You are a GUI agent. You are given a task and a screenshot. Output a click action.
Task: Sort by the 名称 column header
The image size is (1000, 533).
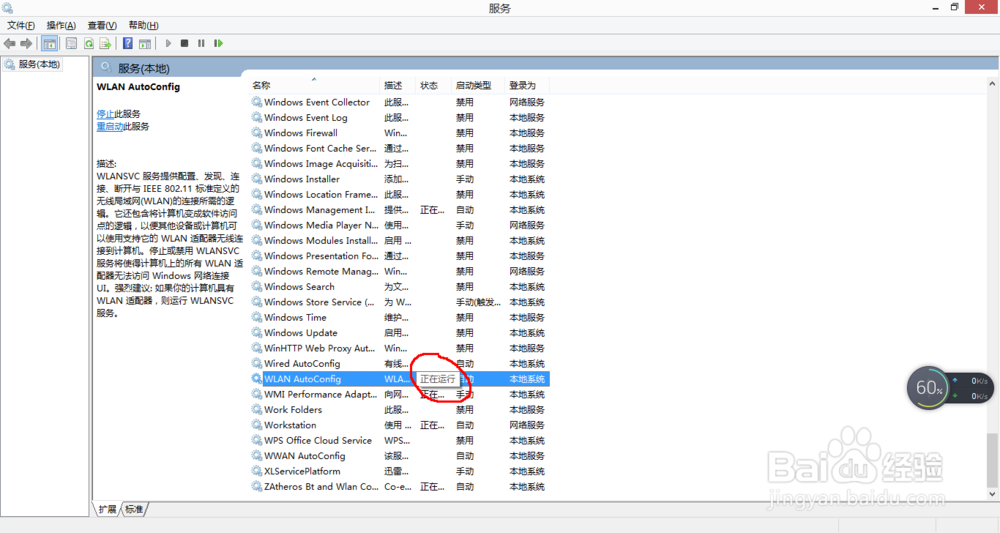click(314, 85)
